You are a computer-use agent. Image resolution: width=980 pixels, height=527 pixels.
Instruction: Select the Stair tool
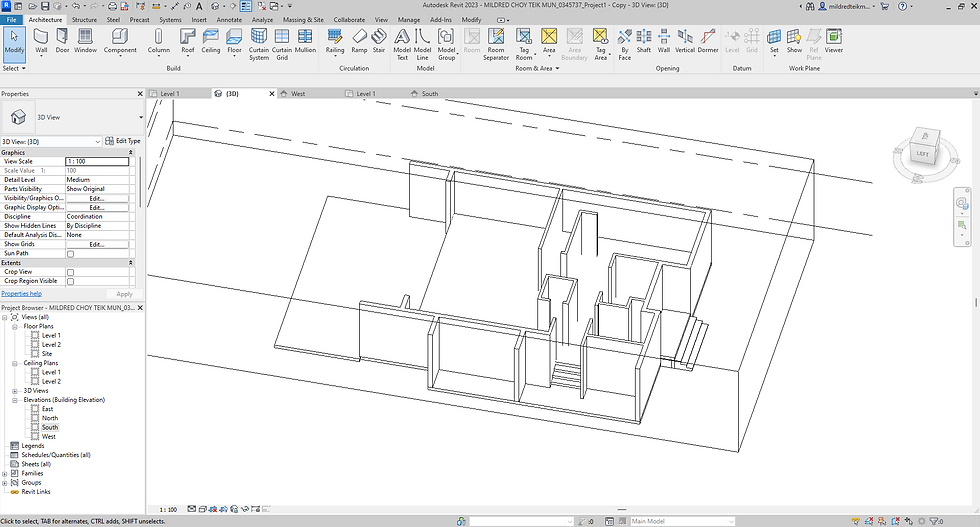pyautogui.click(x=379, y=41)
